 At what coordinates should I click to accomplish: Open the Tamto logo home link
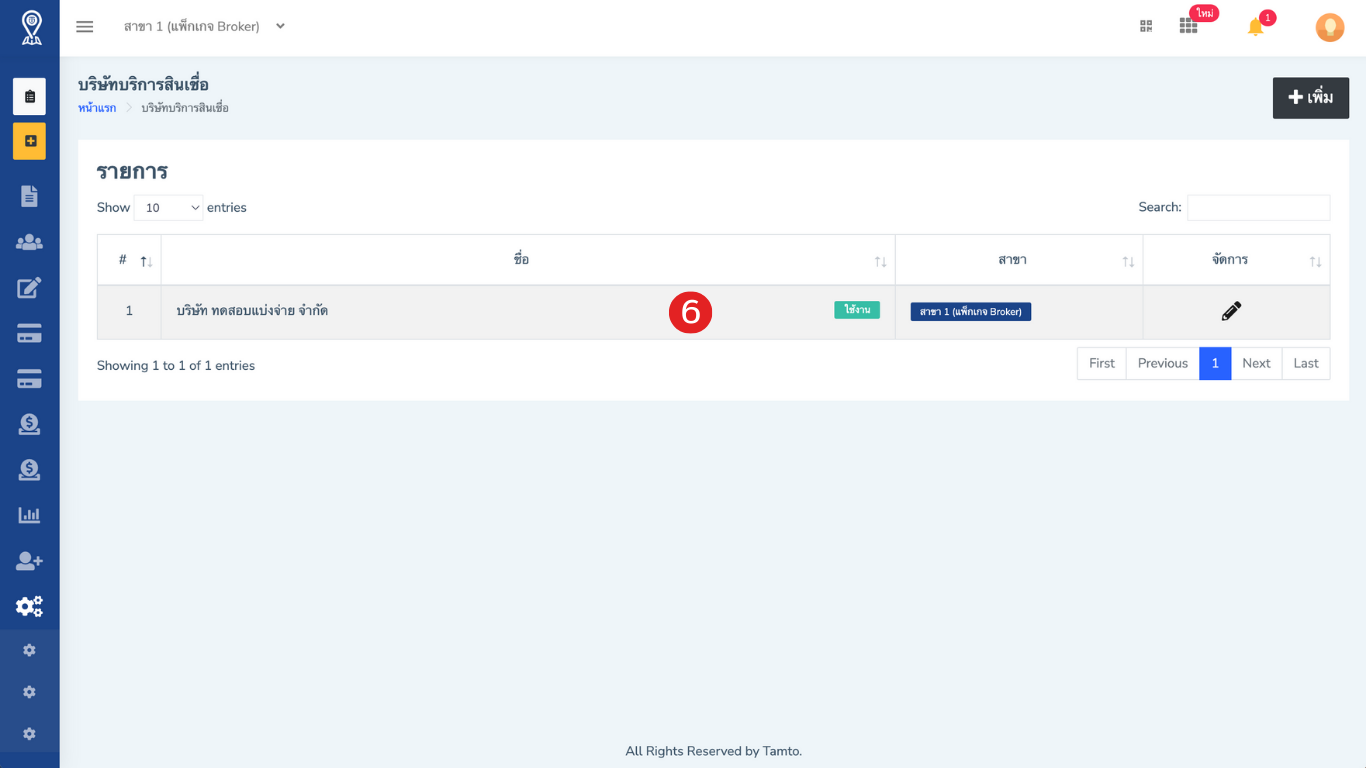coord(31,27)
